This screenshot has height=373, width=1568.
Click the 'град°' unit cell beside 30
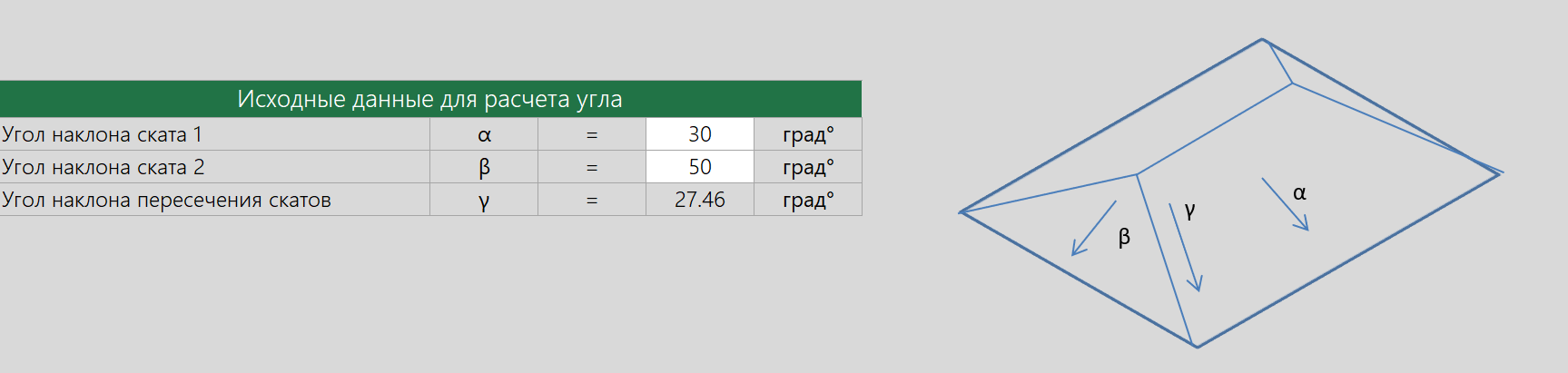[808, 134]
